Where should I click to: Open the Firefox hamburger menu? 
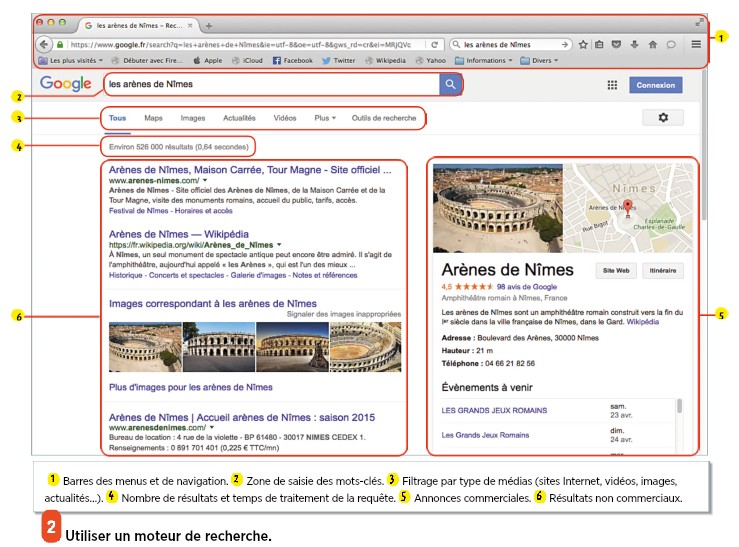(x=696, y=45)
